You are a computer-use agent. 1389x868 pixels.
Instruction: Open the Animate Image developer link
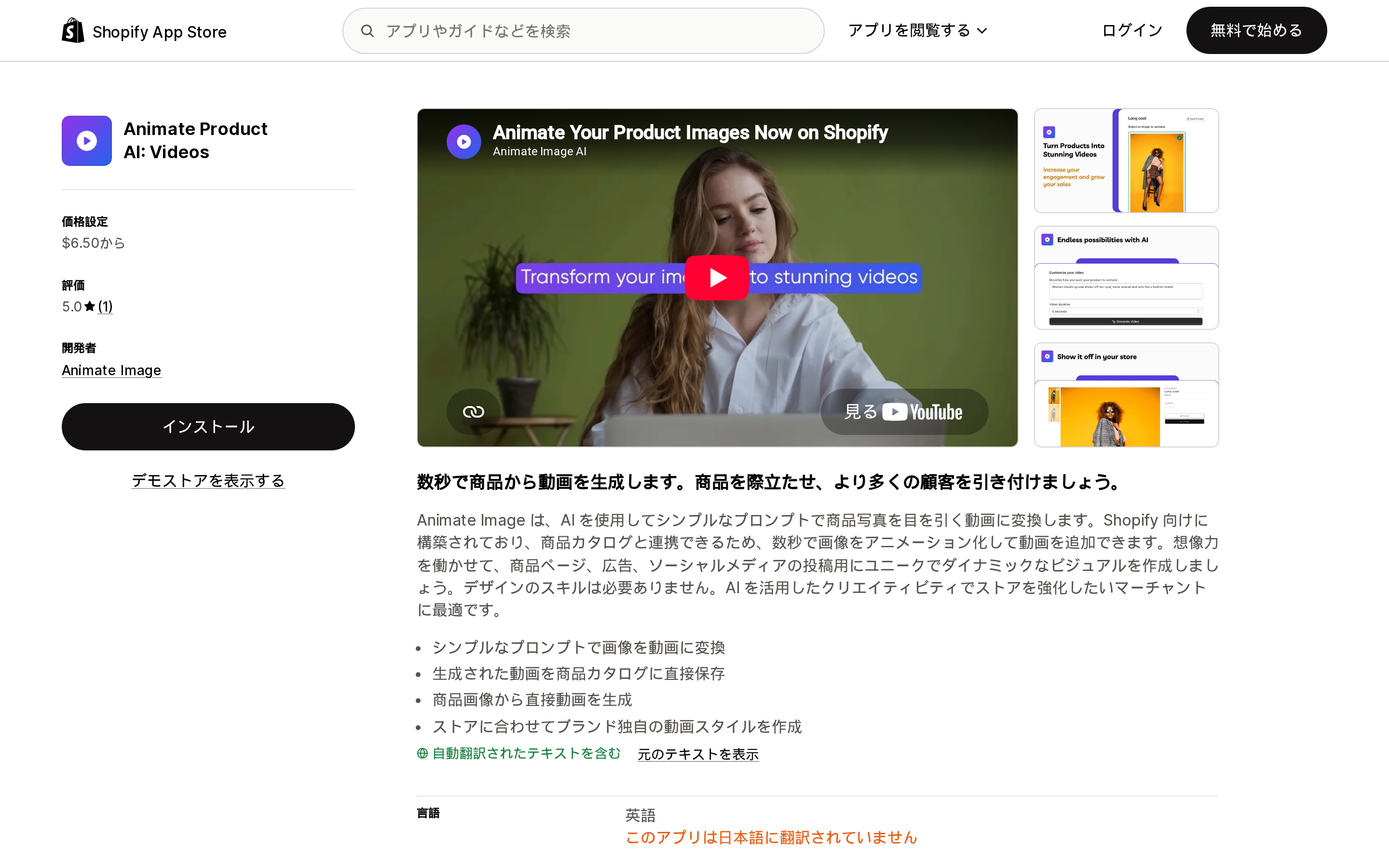pos(111,370)
